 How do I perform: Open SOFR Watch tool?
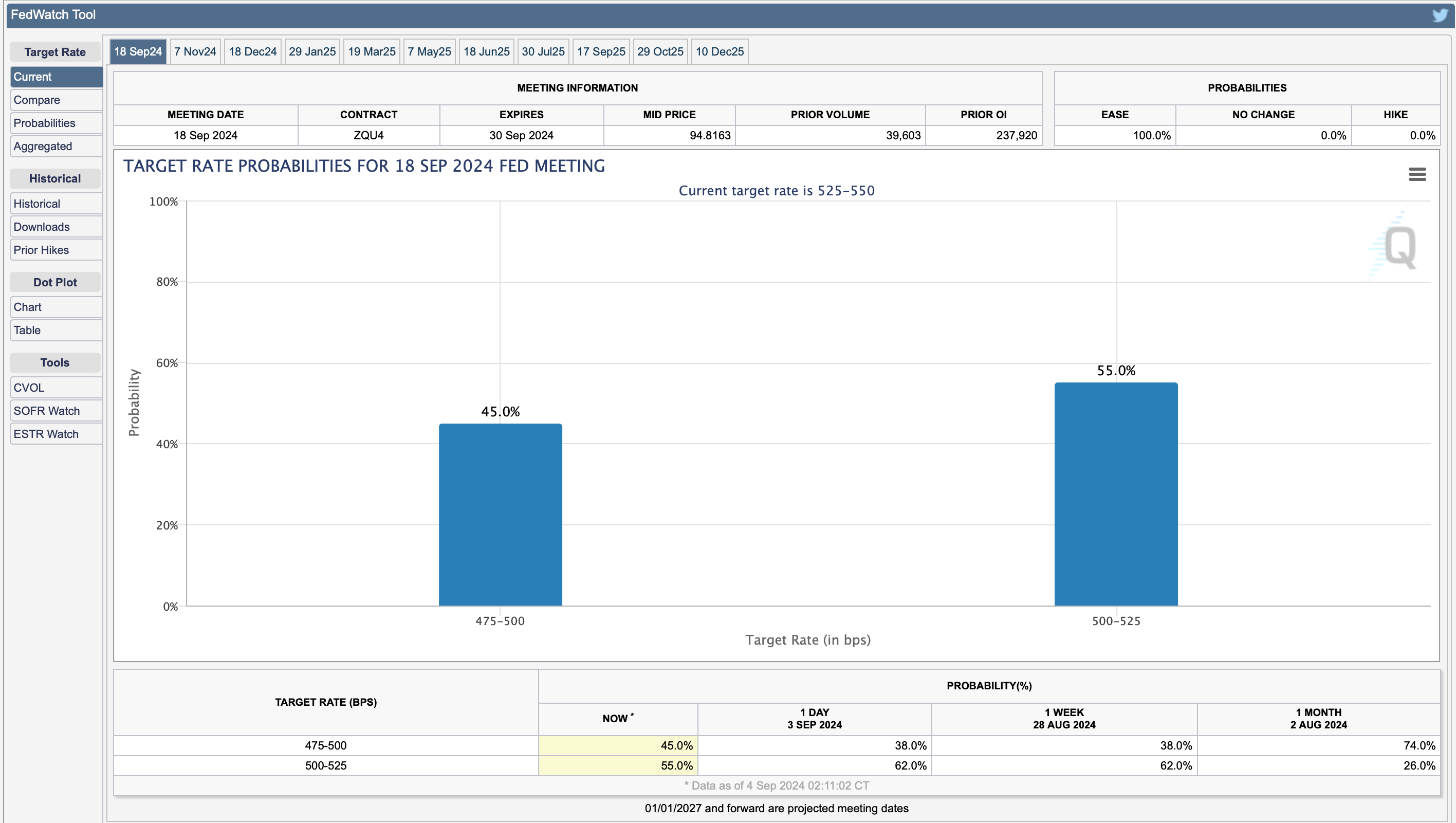point(56,411)
